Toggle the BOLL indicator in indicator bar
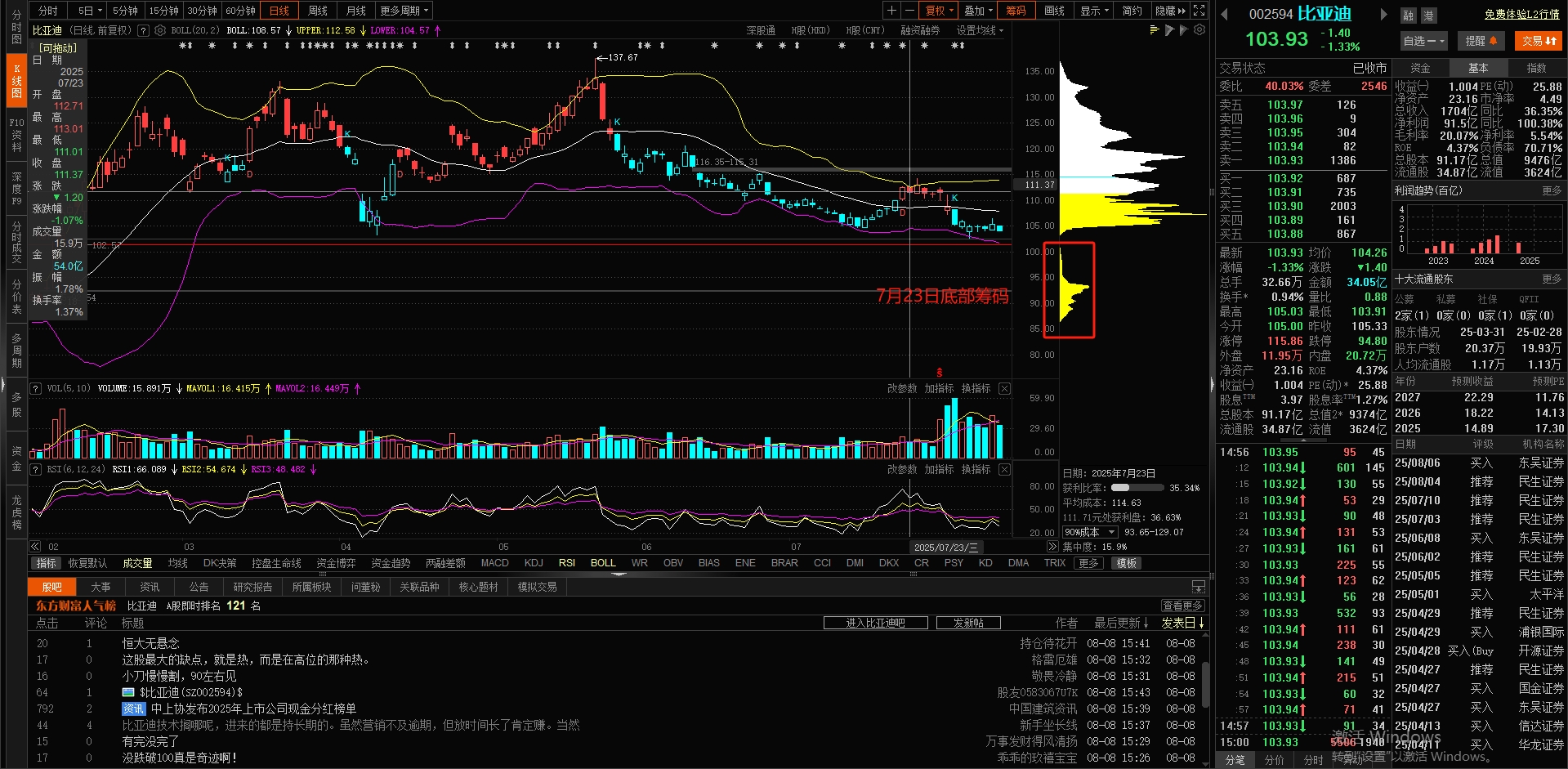This screenshot has width=1568, height=769. click(x=603, y=563)
